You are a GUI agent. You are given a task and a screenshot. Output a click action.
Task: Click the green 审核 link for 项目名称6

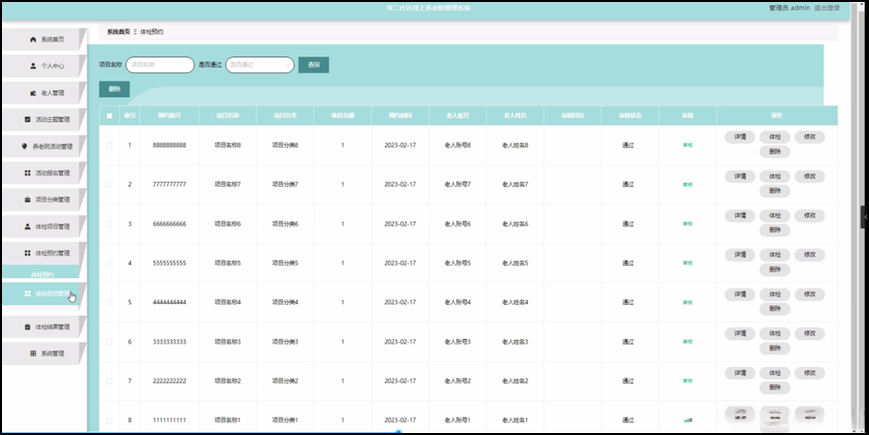688,224
